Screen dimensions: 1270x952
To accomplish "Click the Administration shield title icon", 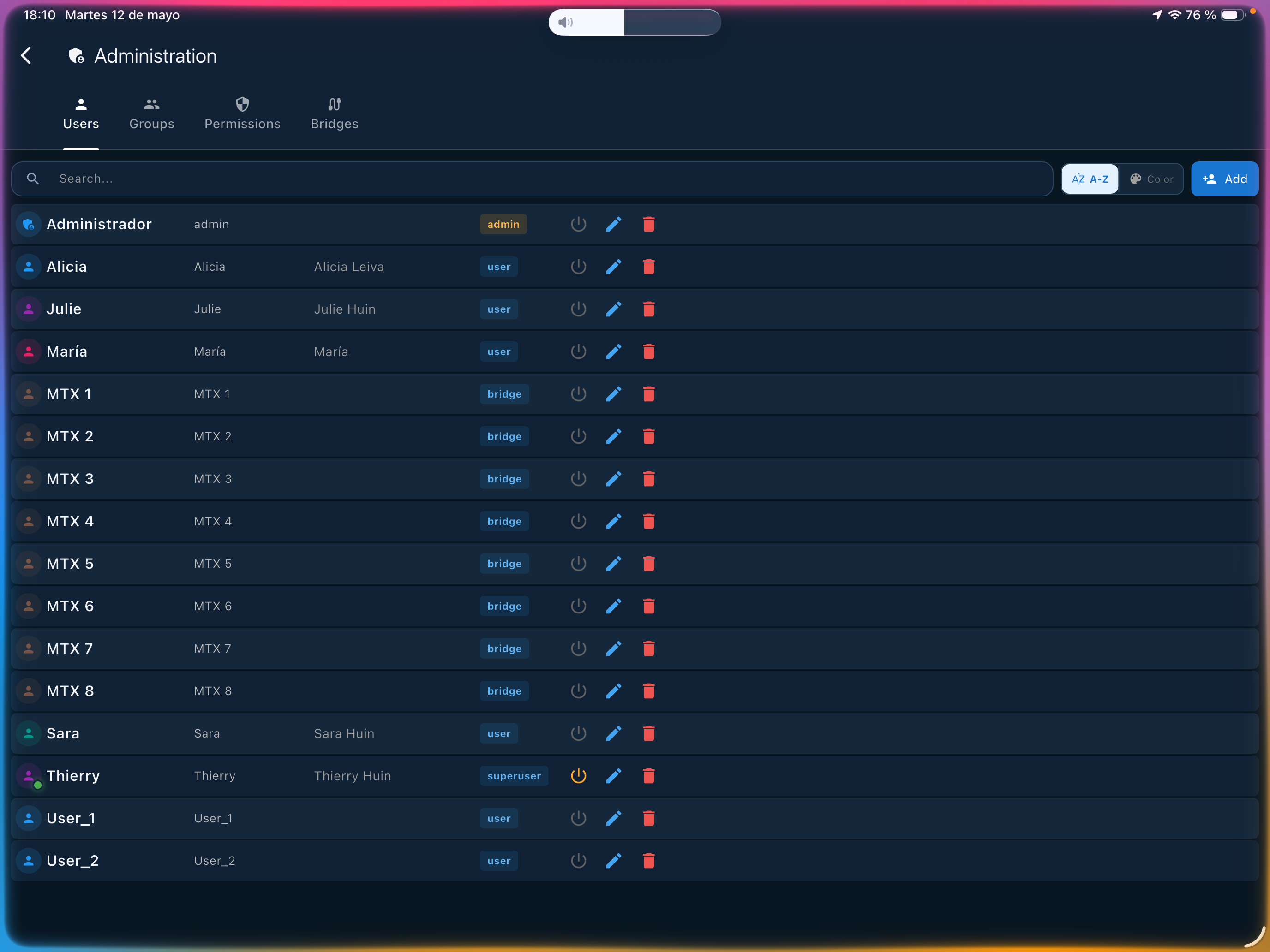I will pyautogui.click(x=76, y=56).
